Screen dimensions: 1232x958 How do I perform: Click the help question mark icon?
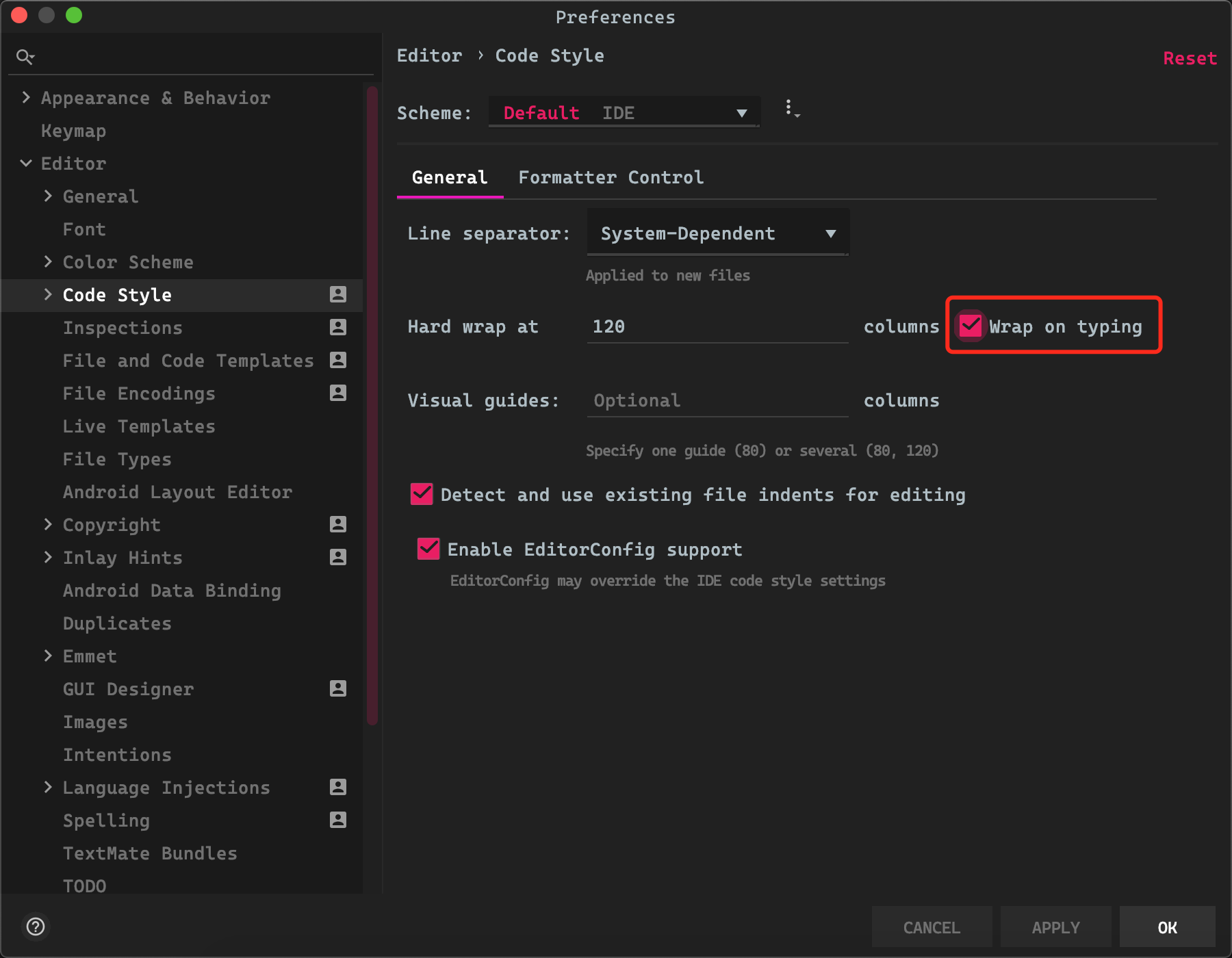point(36,927)
